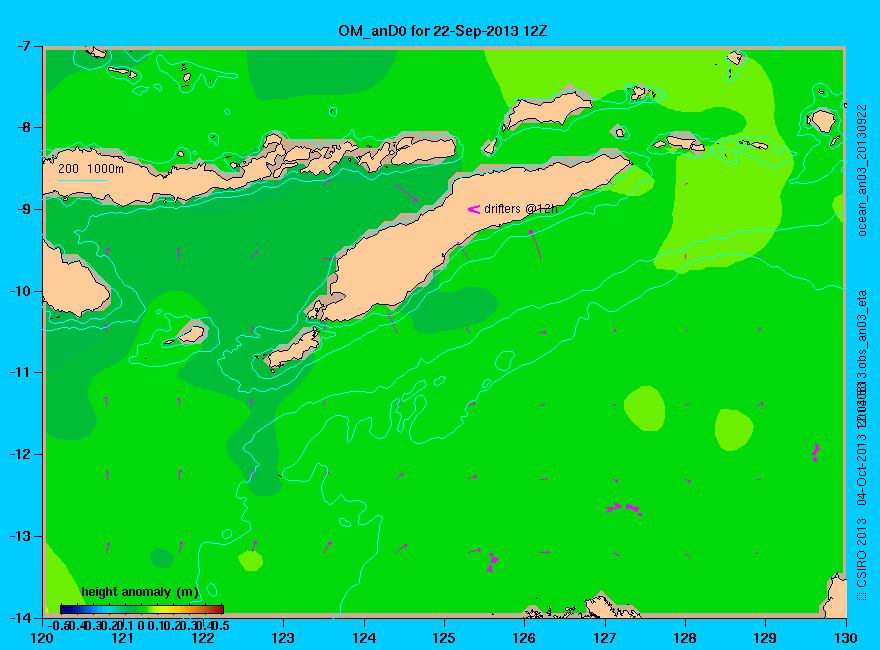The height and width of the screenshot is (650, 880).
Task: Click the vertical 'CSIRO 2013' credit text
Action: [x=863, y=553]
